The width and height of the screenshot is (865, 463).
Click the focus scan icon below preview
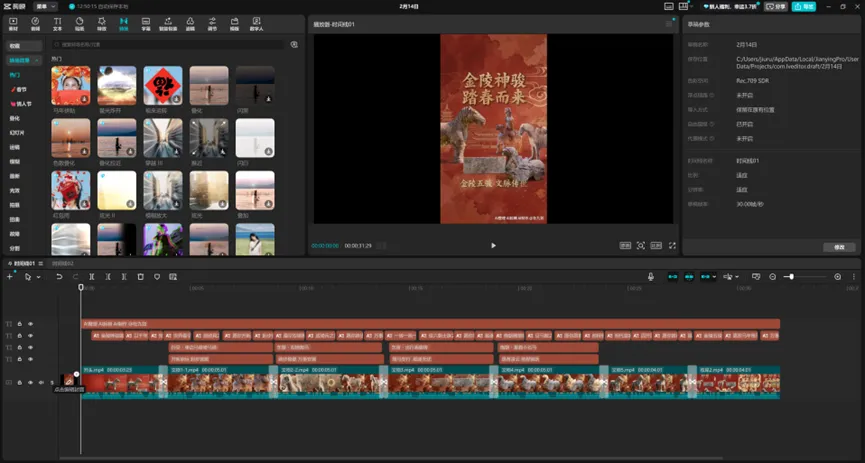tap(640, 246)
